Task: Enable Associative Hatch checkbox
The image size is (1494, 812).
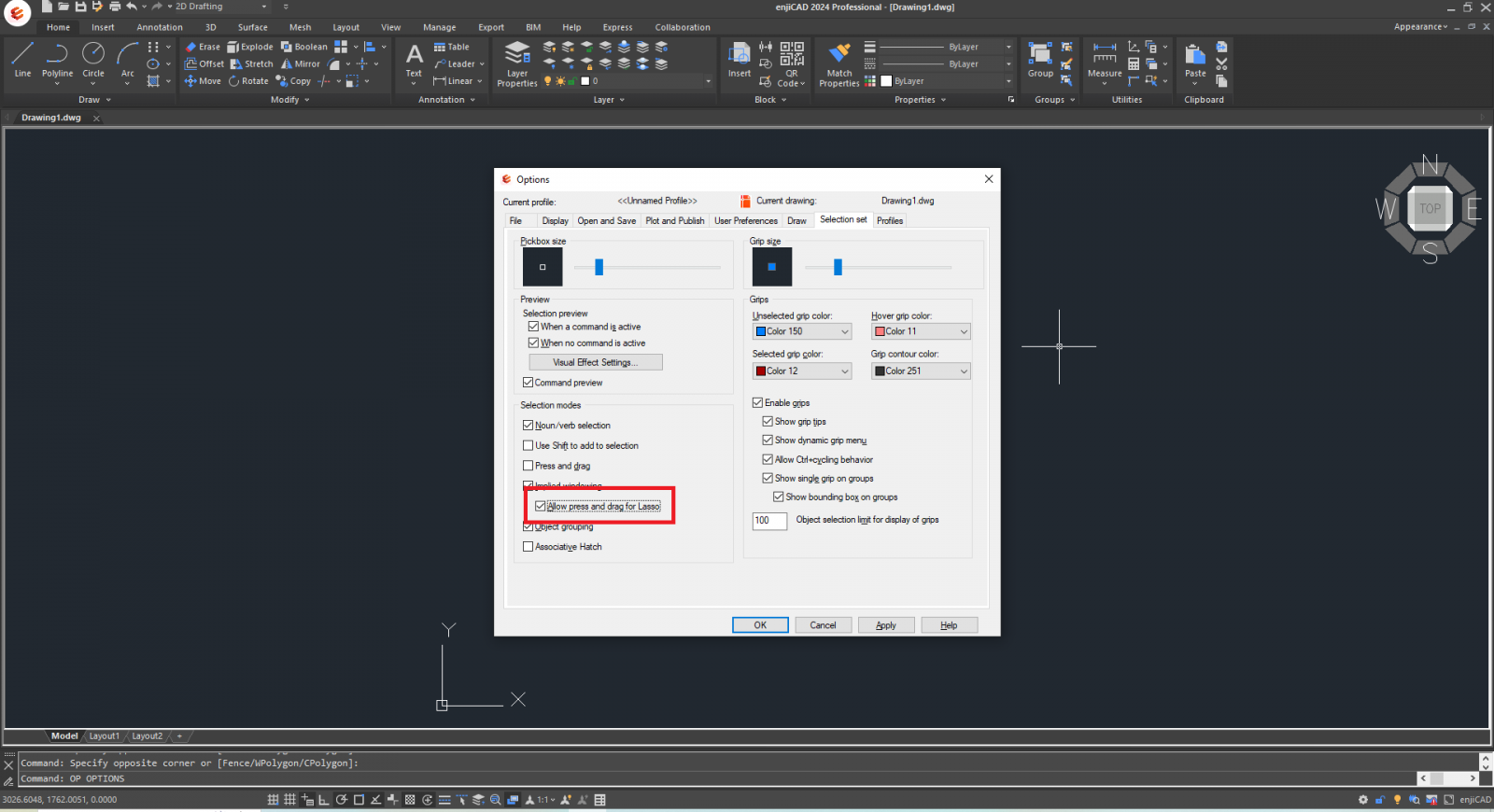Action: 529,547
